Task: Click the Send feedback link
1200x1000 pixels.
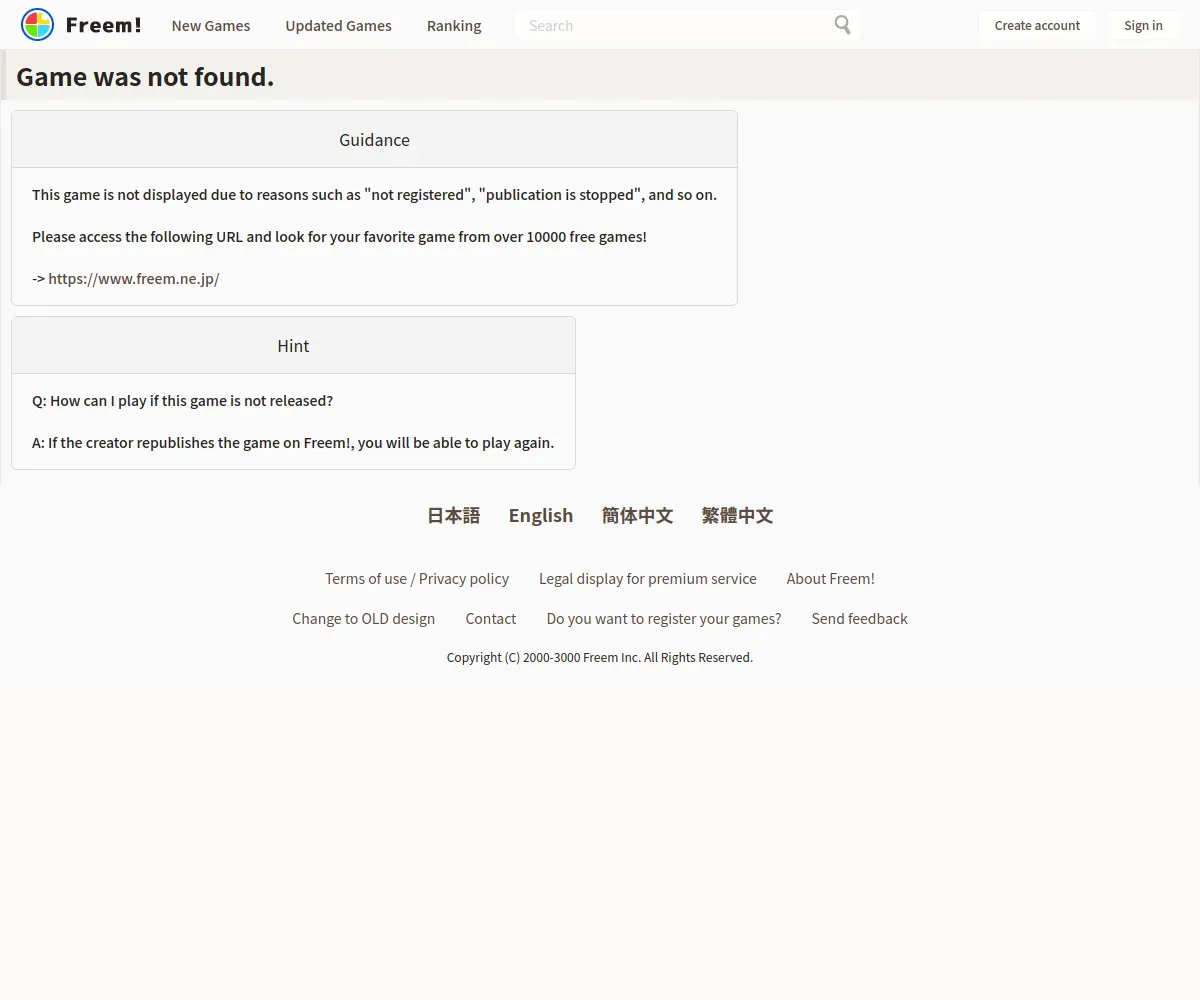Action: pos(860,619)
